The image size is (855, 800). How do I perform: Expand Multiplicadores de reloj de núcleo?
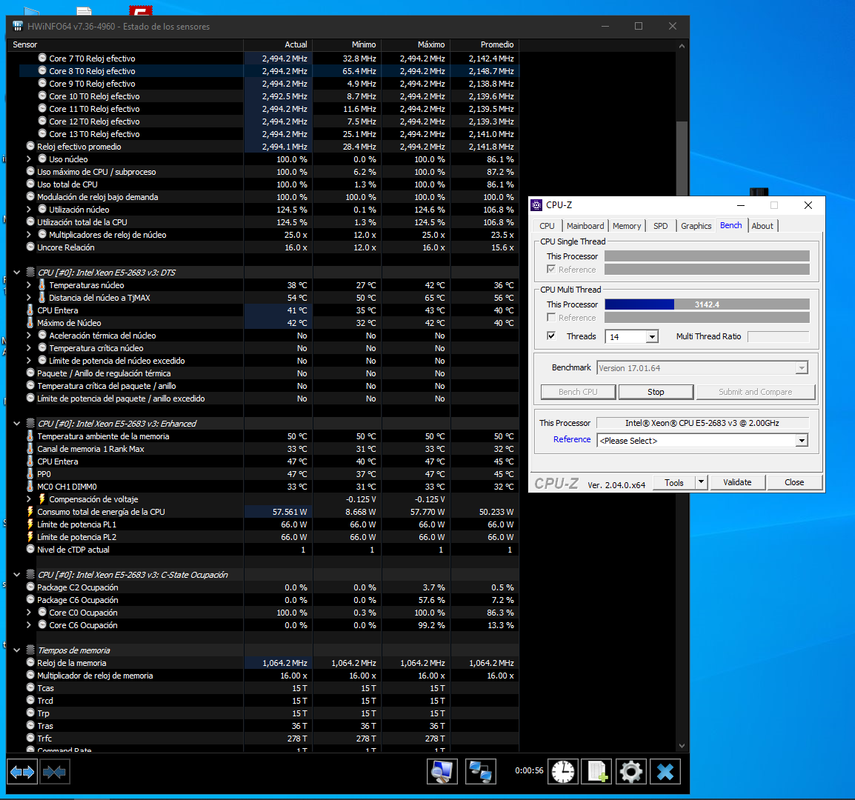pos(29,234)
